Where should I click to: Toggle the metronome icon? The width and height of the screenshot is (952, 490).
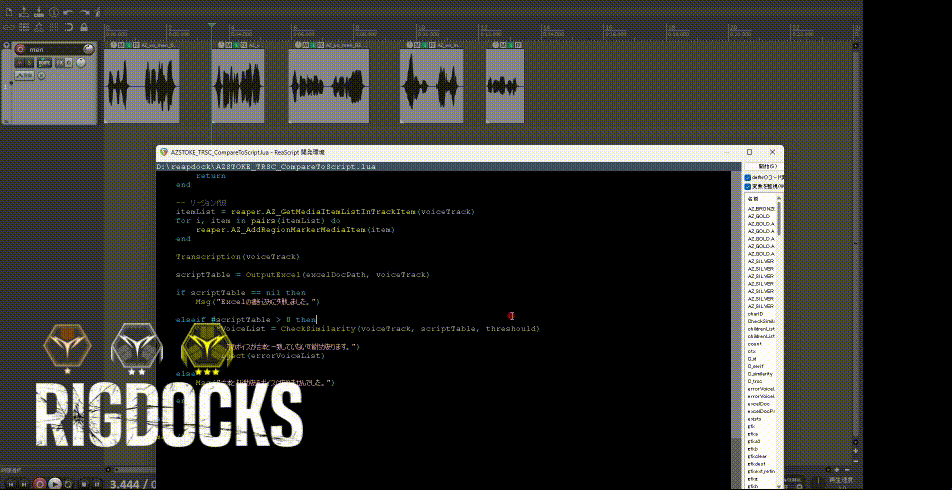click(x=98, y=12)
